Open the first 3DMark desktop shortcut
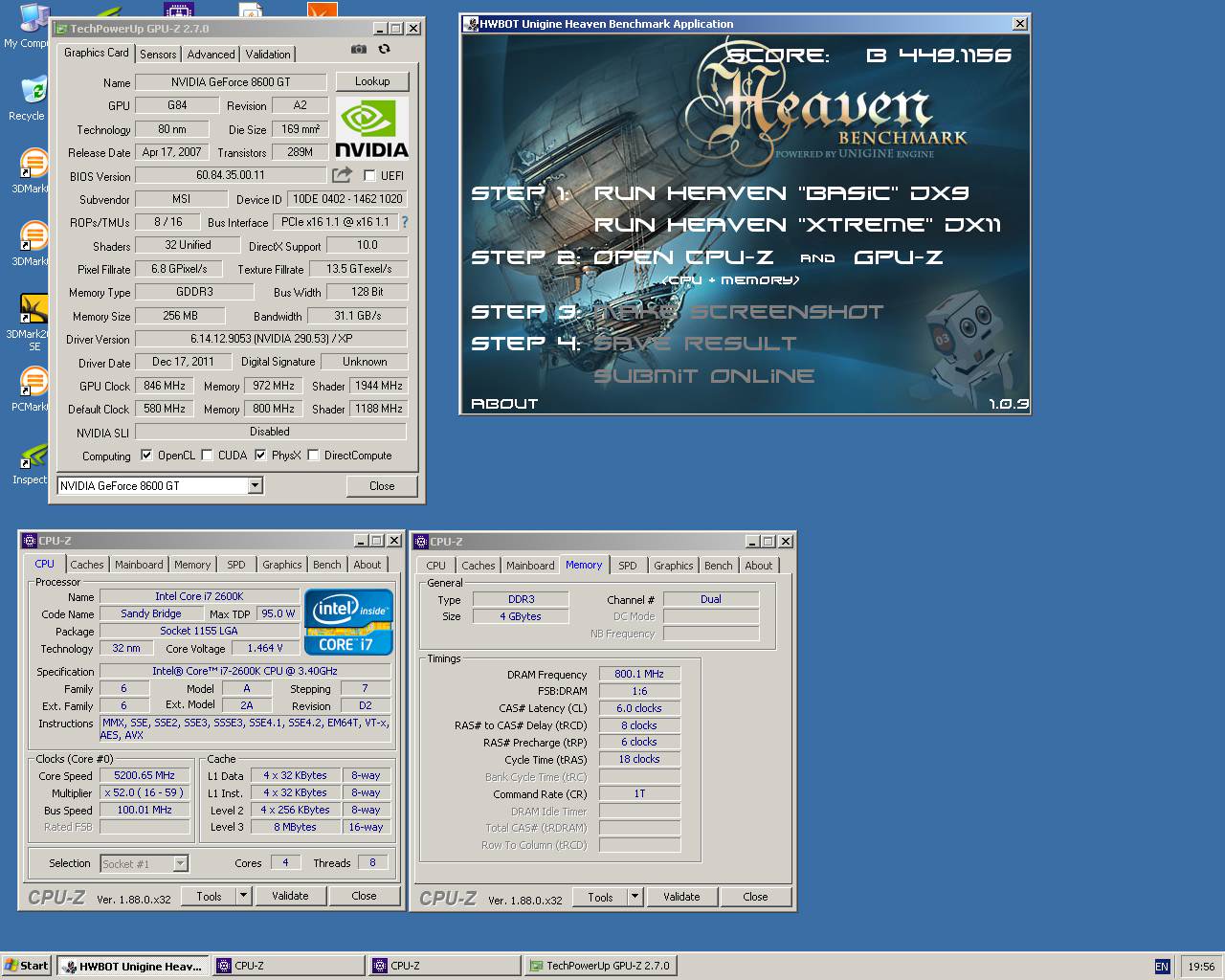This screenshot has height=980, width=1225. pos(32,170)
